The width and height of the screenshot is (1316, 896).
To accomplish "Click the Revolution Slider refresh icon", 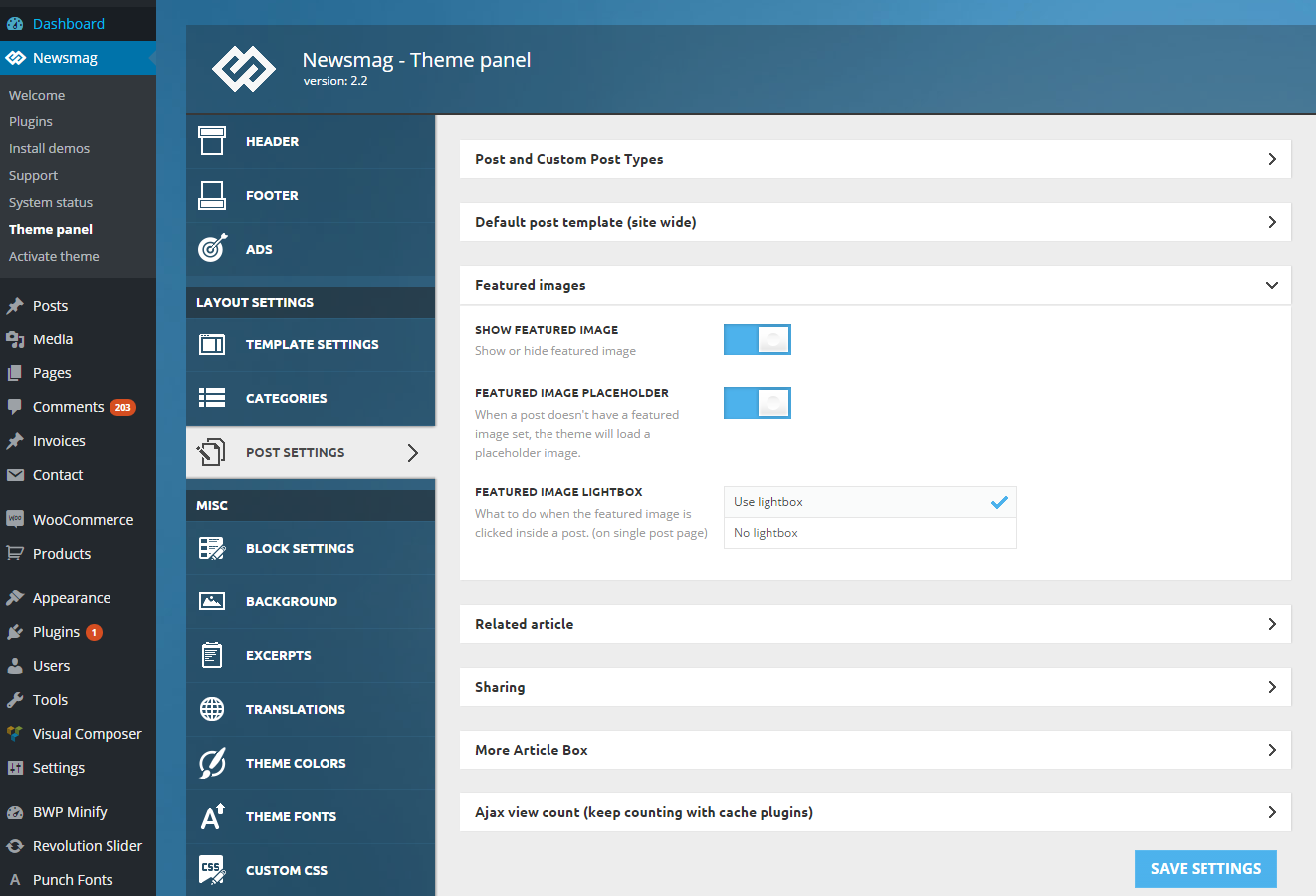I will tap(15, 846).
